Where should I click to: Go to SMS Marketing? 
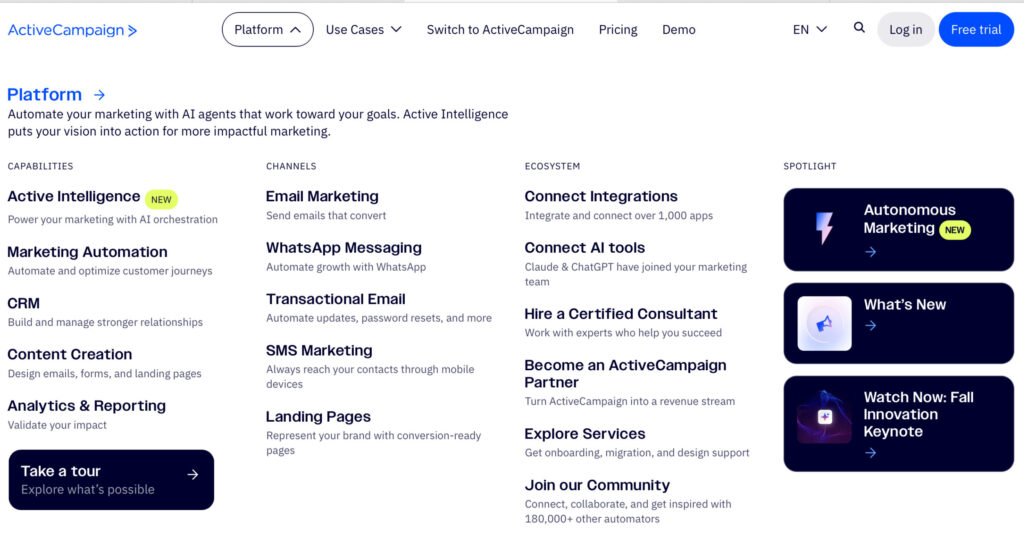click(x=319, y=350)
